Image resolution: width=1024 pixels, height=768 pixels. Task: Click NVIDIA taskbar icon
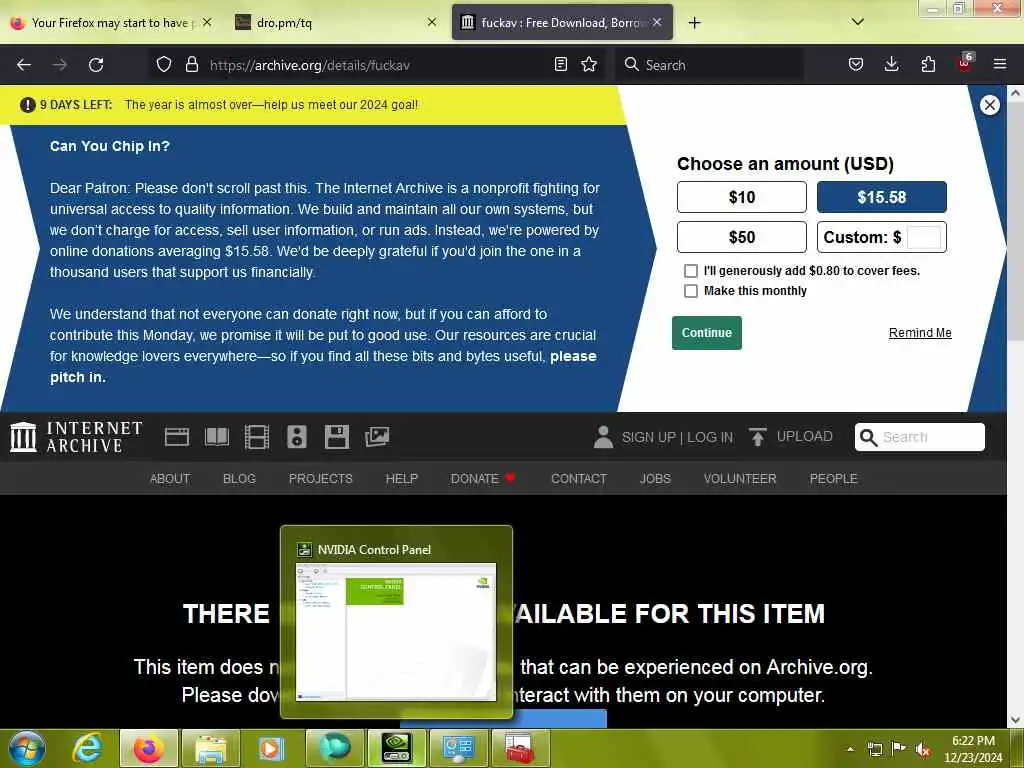[396, 748]
